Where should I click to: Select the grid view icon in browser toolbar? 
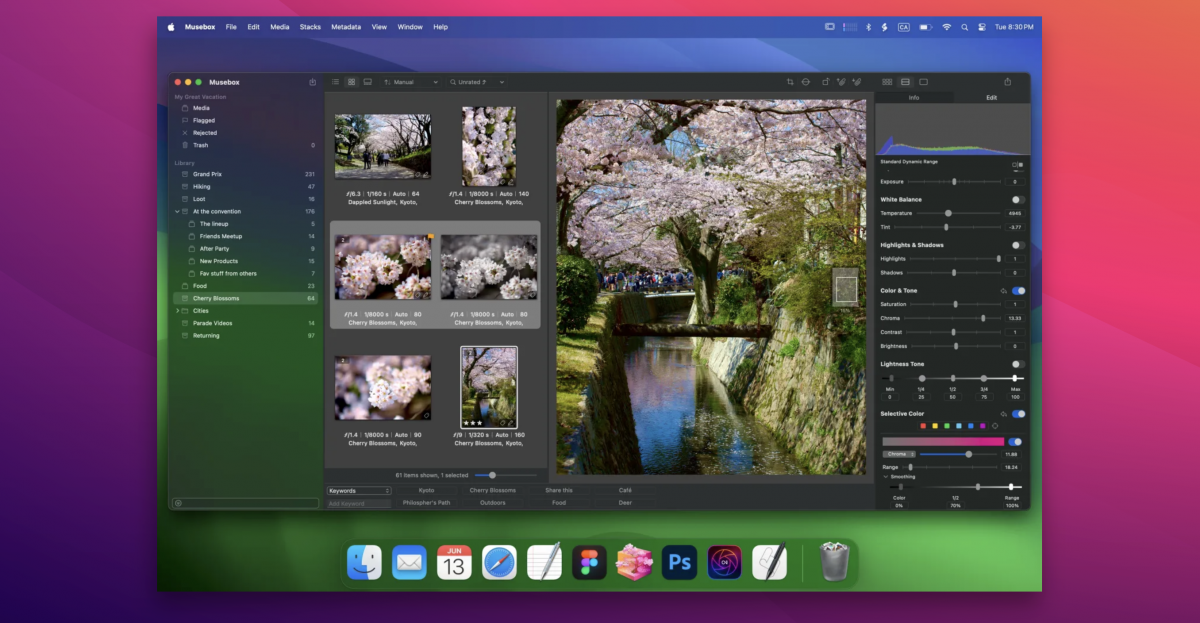click(352, 82)
